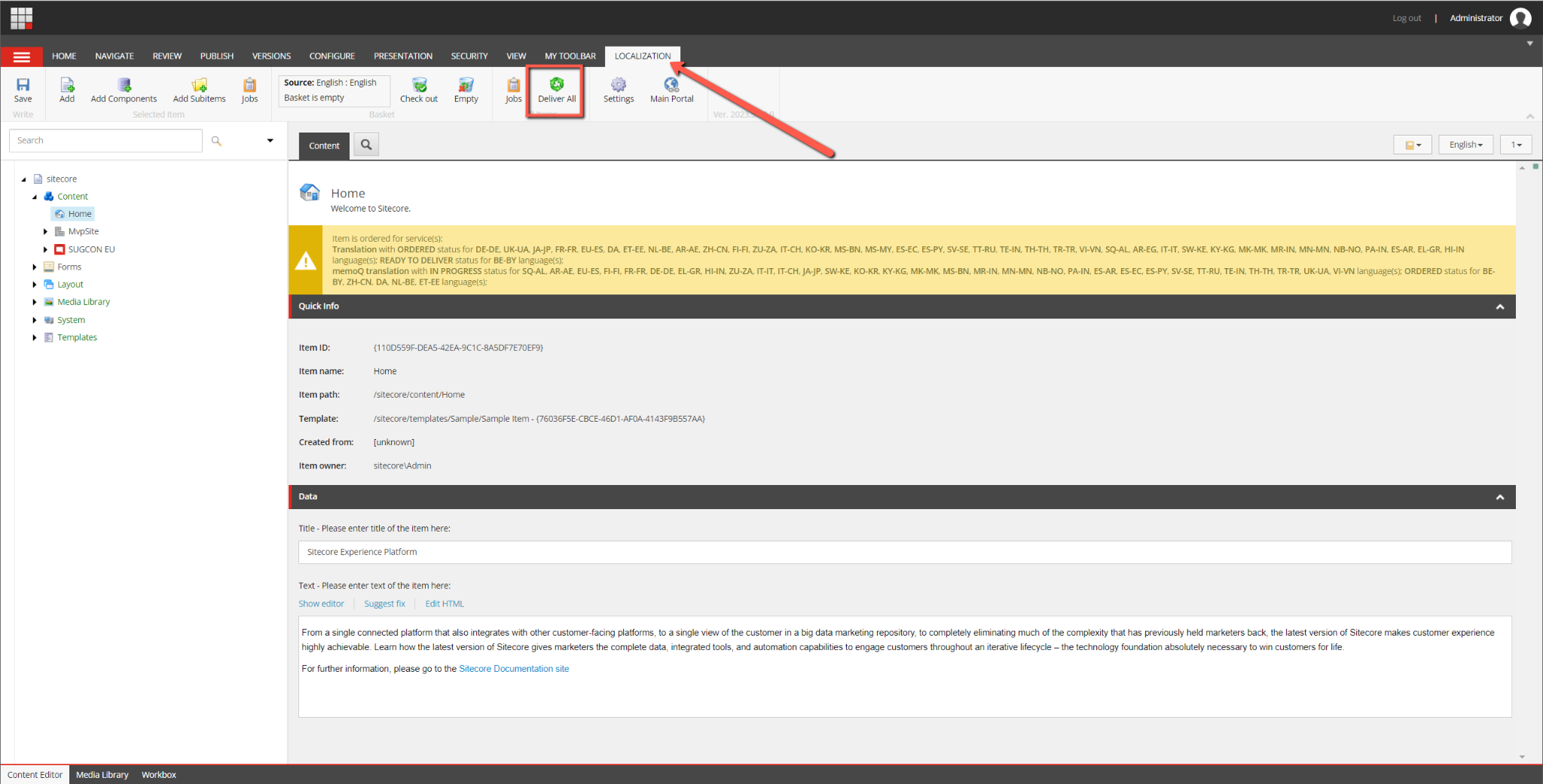The width and height of the screenshot is (1543, 784).
Task: Click the Home item icon in header
Action: (310, 192)
